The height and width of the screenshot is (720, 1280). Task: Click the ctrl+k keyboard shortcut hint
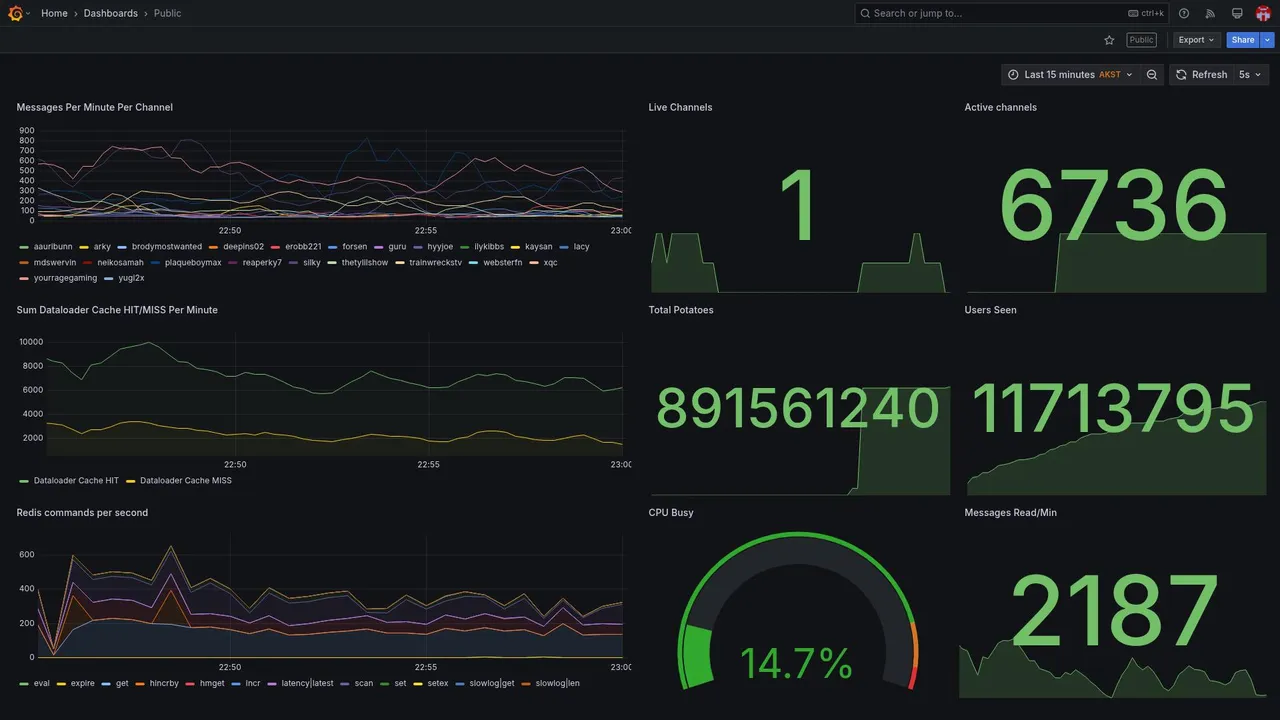[x=1146, y=13]
